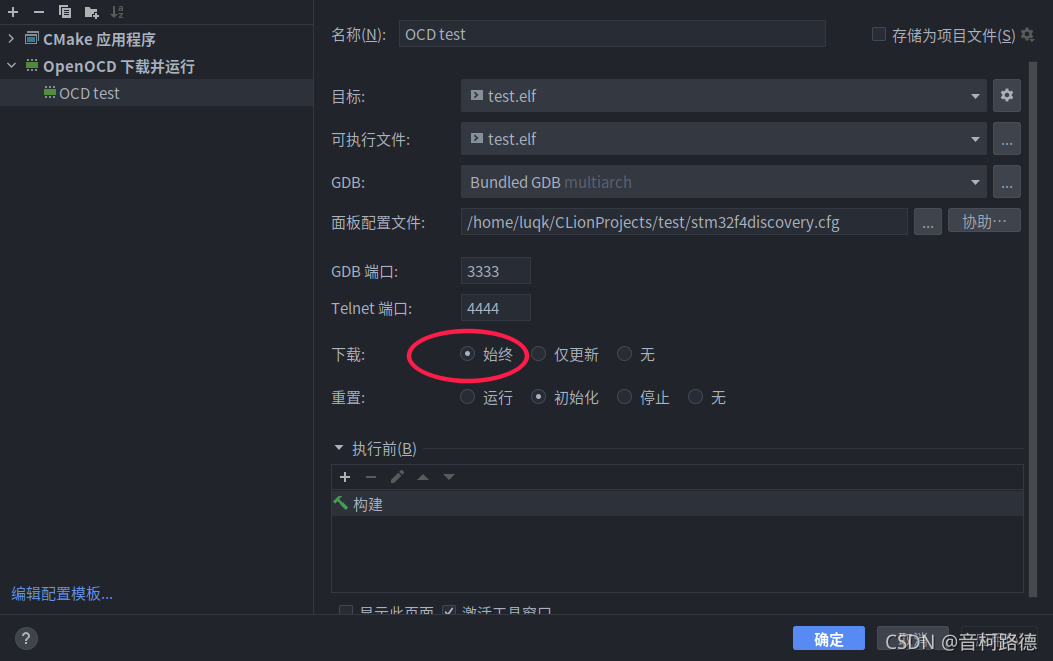Open 编辑配置模板 link
The height and width of the screenshot is (661, 1053).
(62, 594)
